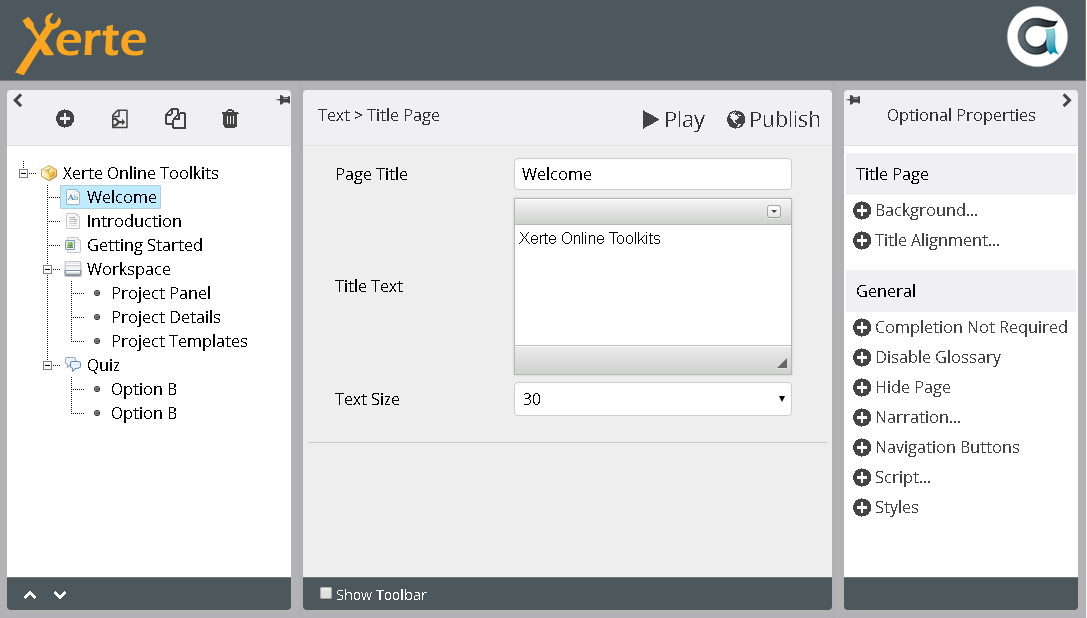Viewport: 1087px width, 618px height.
Task: Click the Script... link text
Action: click(903, 477)
